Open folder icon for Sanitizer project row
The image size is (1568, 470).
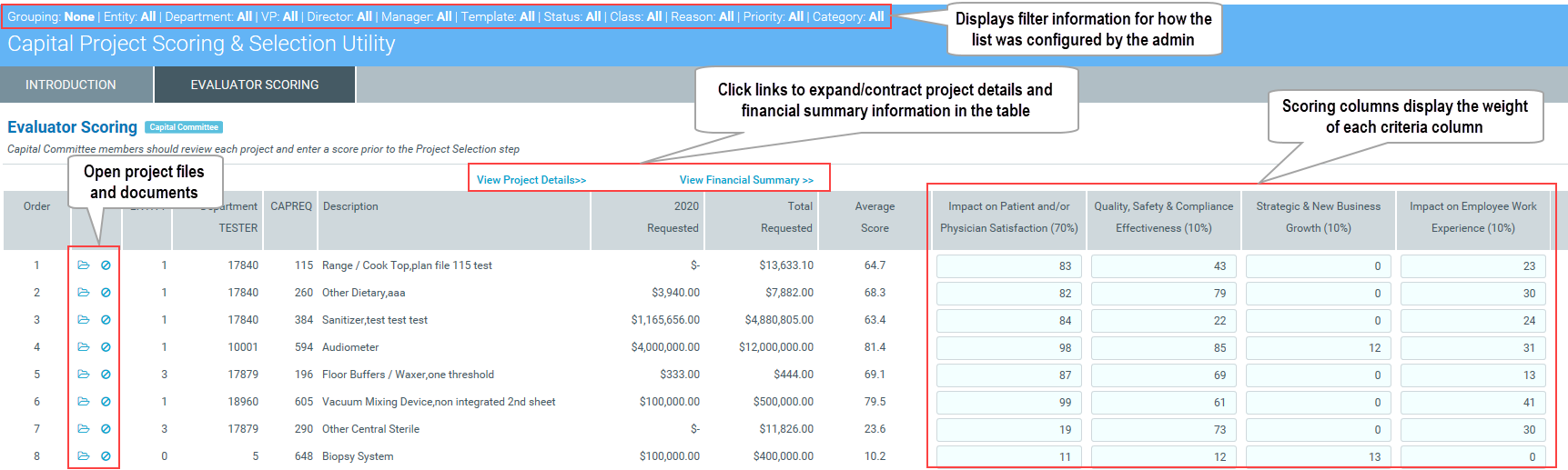(x=84, y=320)
